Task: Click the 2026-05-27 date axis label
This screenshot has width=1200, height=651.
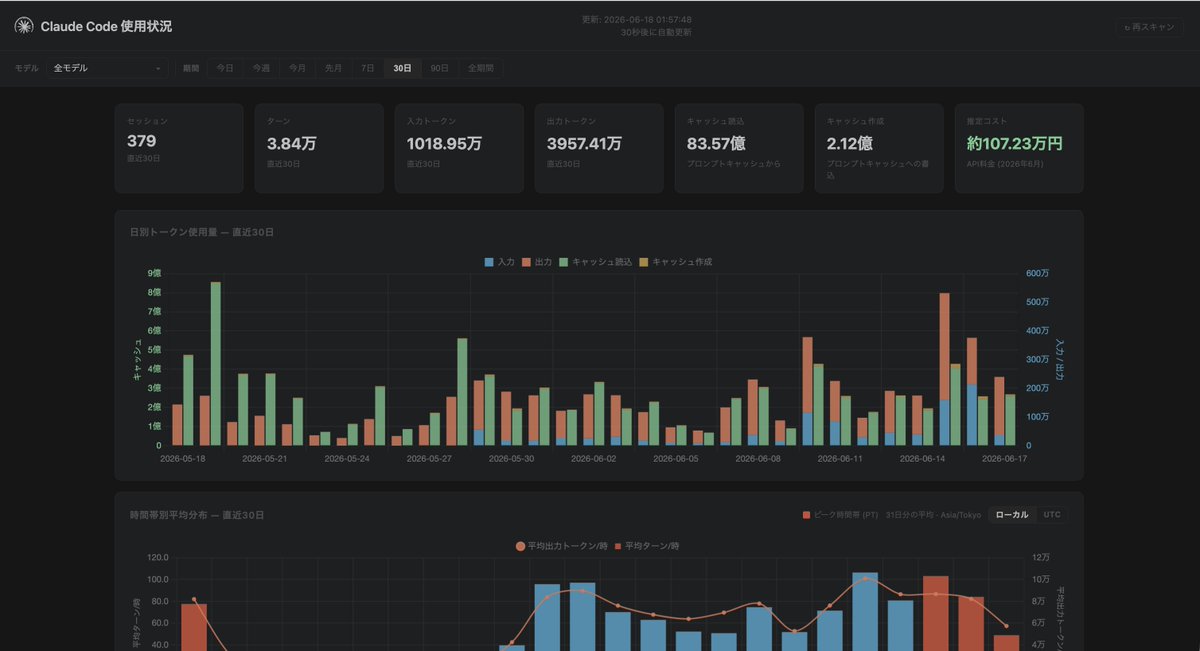Action: coord(428,458)
